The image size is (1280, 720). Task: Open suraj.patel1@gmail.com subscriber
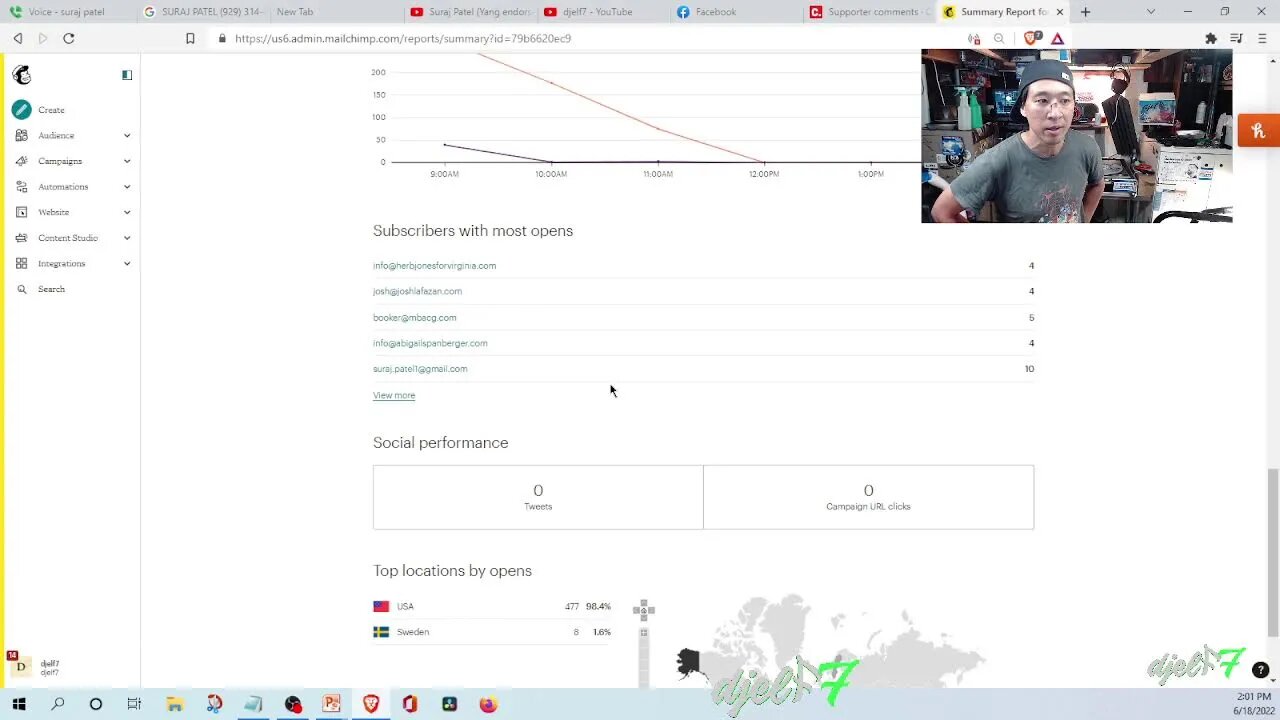tap(420, 369)
